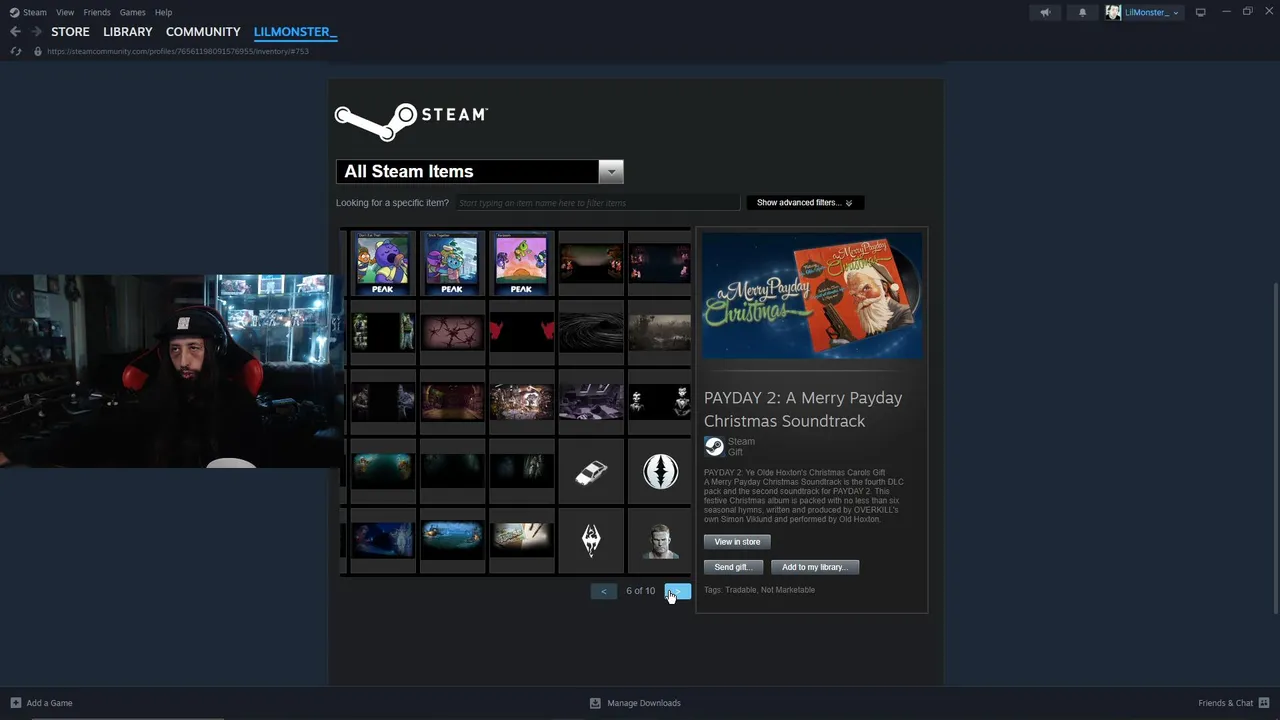This screenshot has height=720, width=1280.
Task: Select the sketch drawing background item in the bottom row
Action: pos(521,540)
